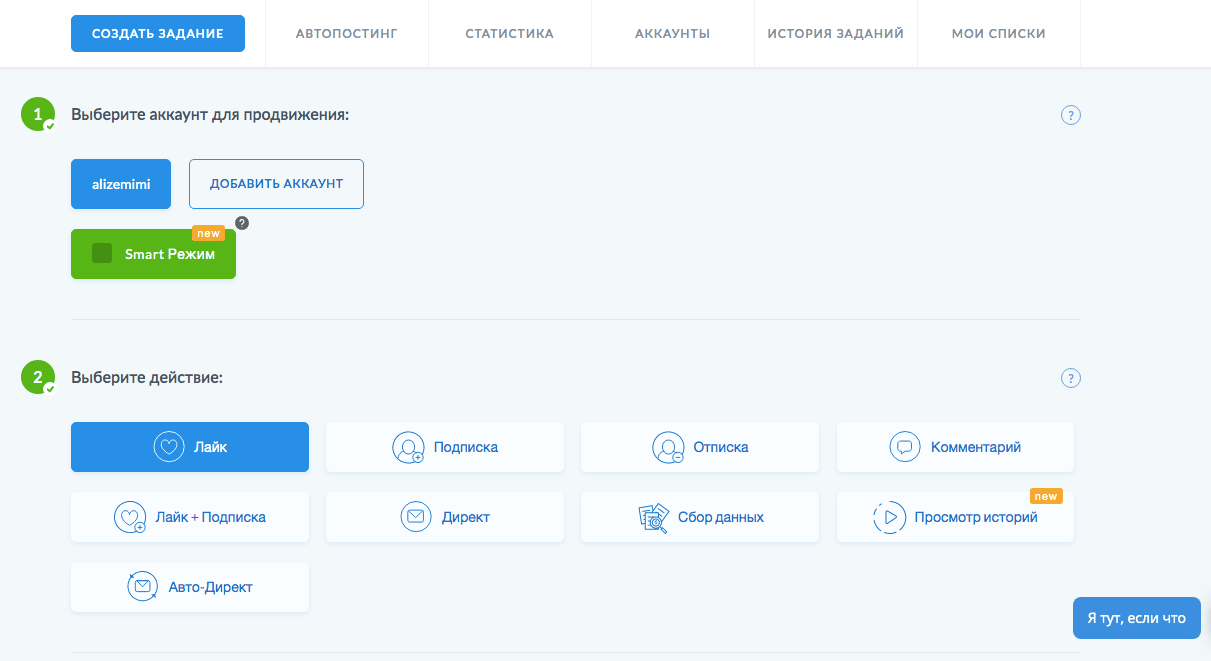Click the Отписка user-minus icon
Screen dimensions: 1211x661
pyautogui.click(x=667, y=447)
